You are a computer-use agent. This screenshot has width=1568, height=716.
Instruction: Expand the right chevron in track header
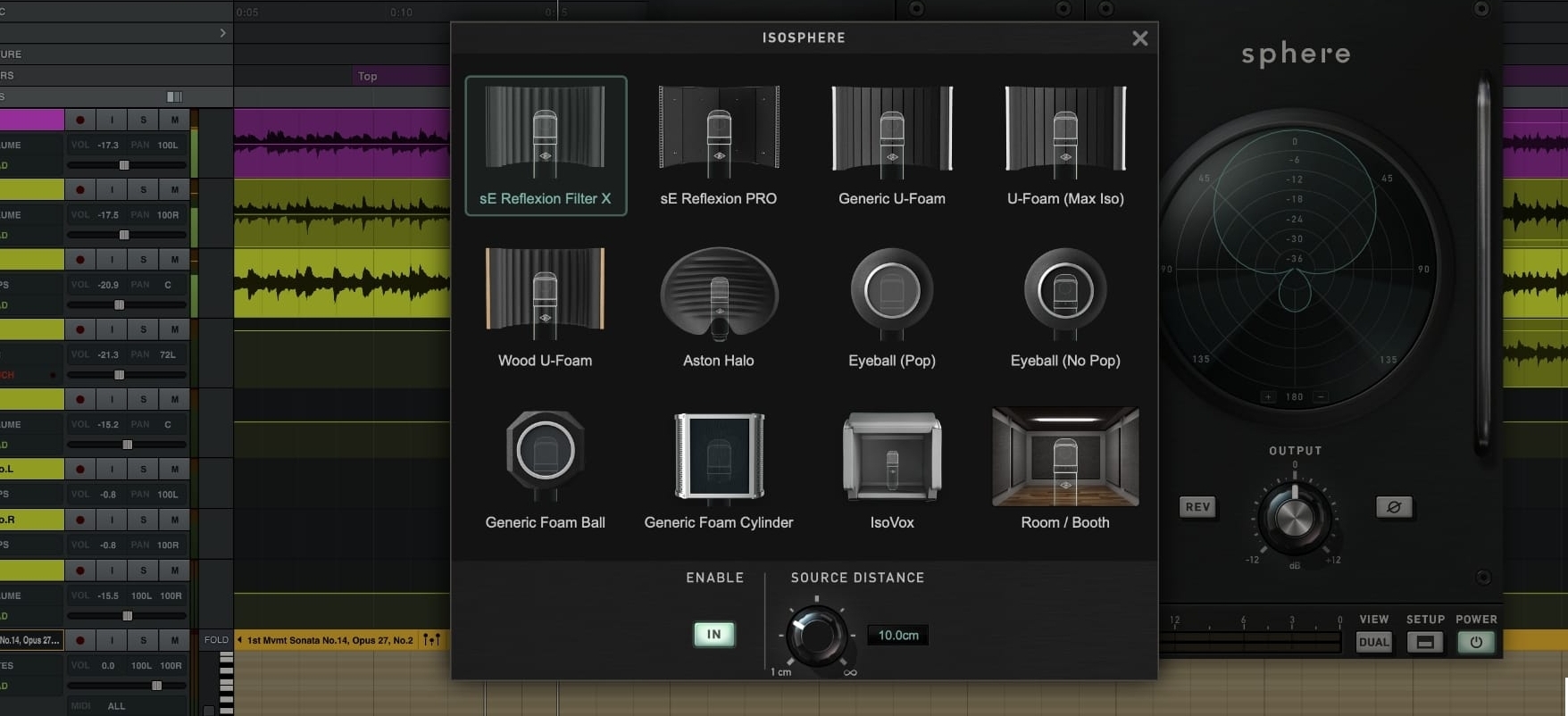point(222,33)
